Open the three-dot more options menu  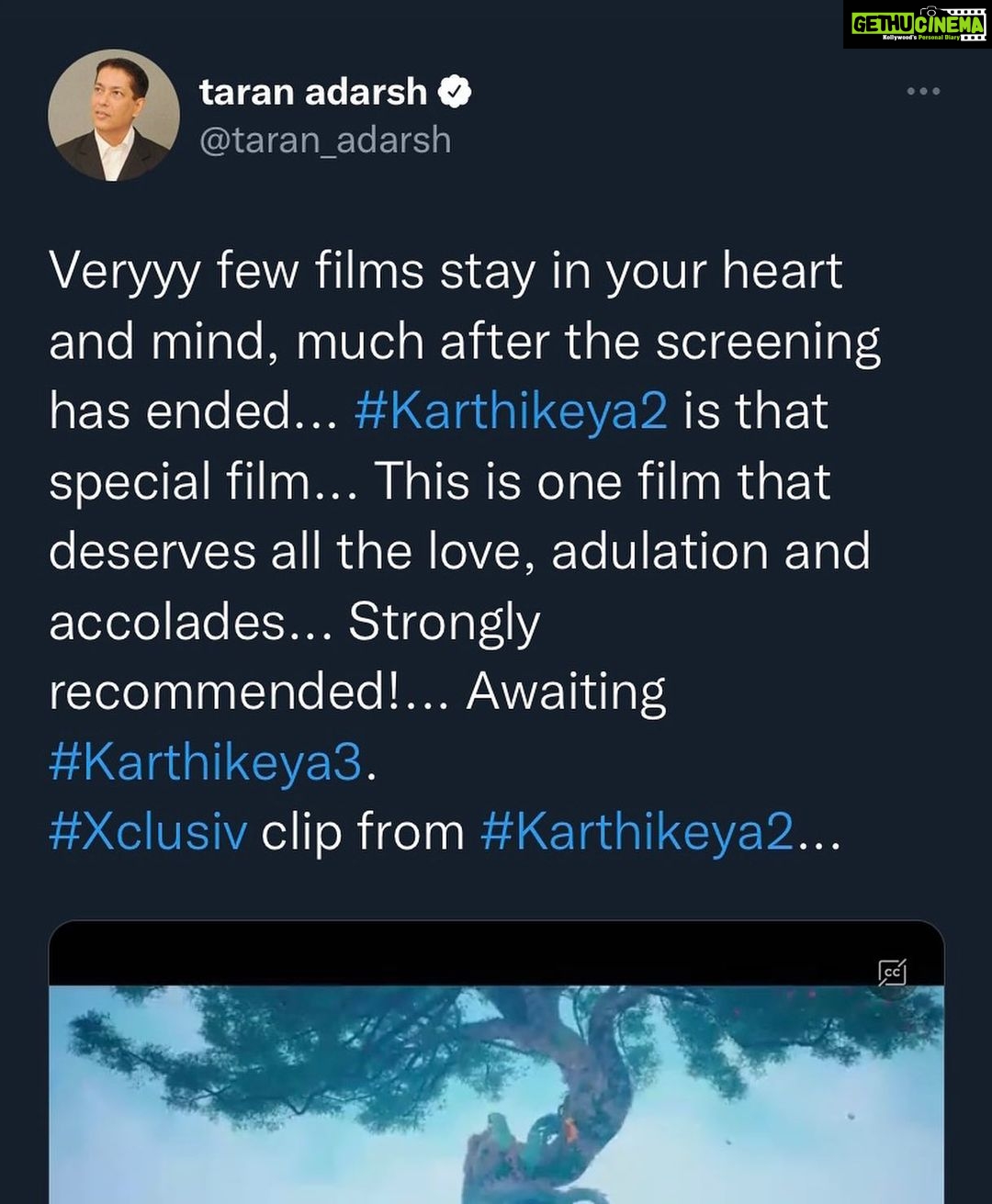pyautogui.click(x=922, y=91)
